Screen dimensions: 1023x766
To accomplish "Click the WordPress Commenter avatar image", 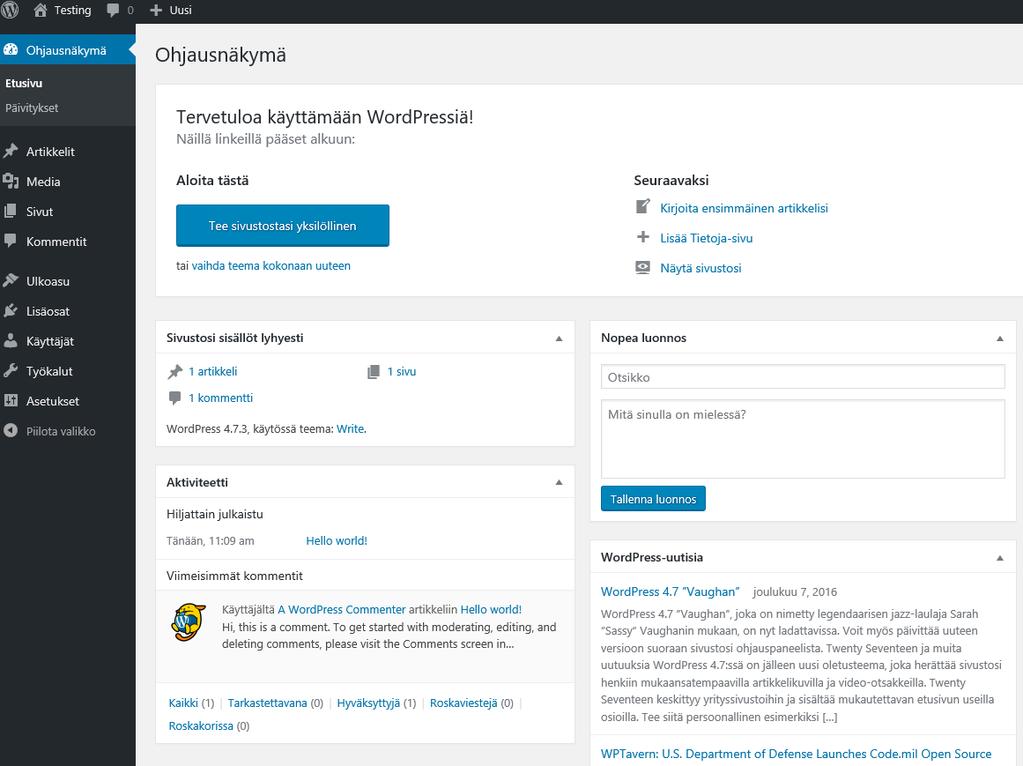I will coord(189,622).
